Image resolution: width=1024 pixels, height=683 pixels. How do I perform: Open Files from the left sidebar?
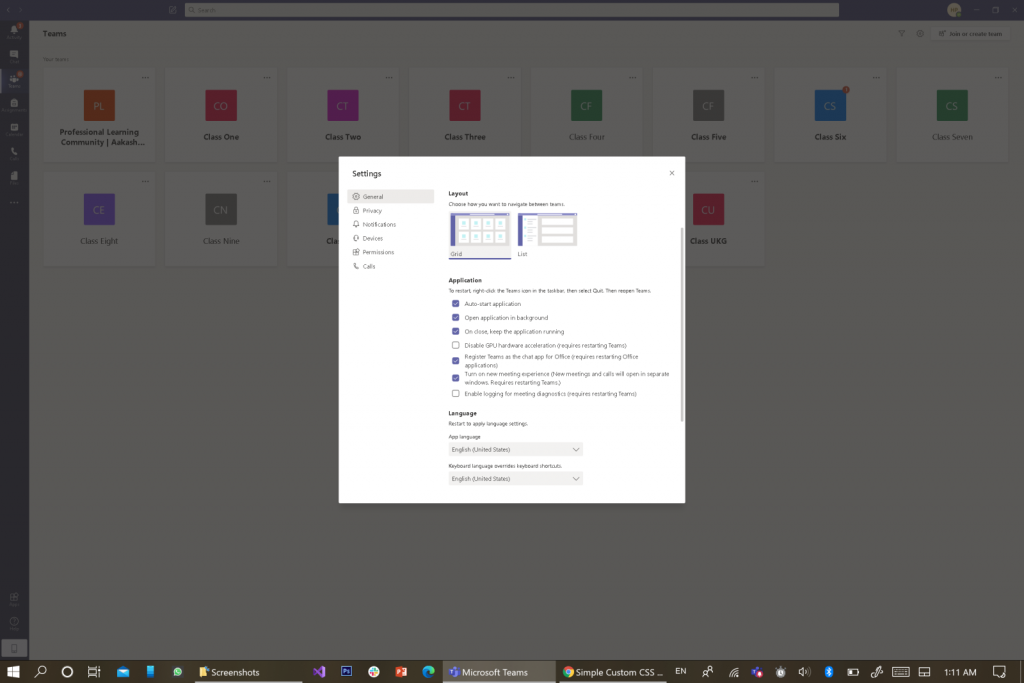tap(14, 177)
